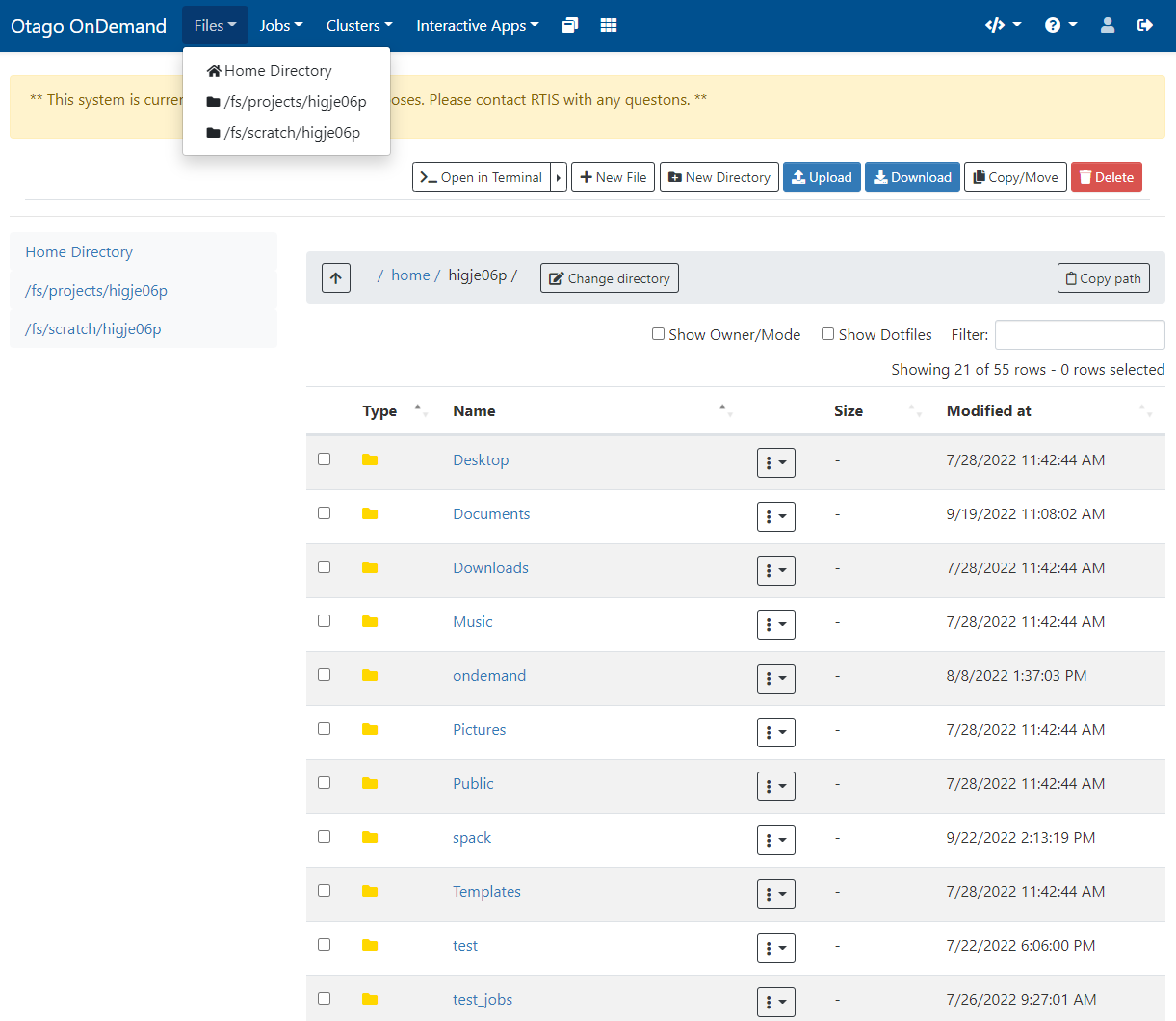1176x1021 pixels.
Task: Select the checkbox next to Desktop folder
Action: click(324, 459)
